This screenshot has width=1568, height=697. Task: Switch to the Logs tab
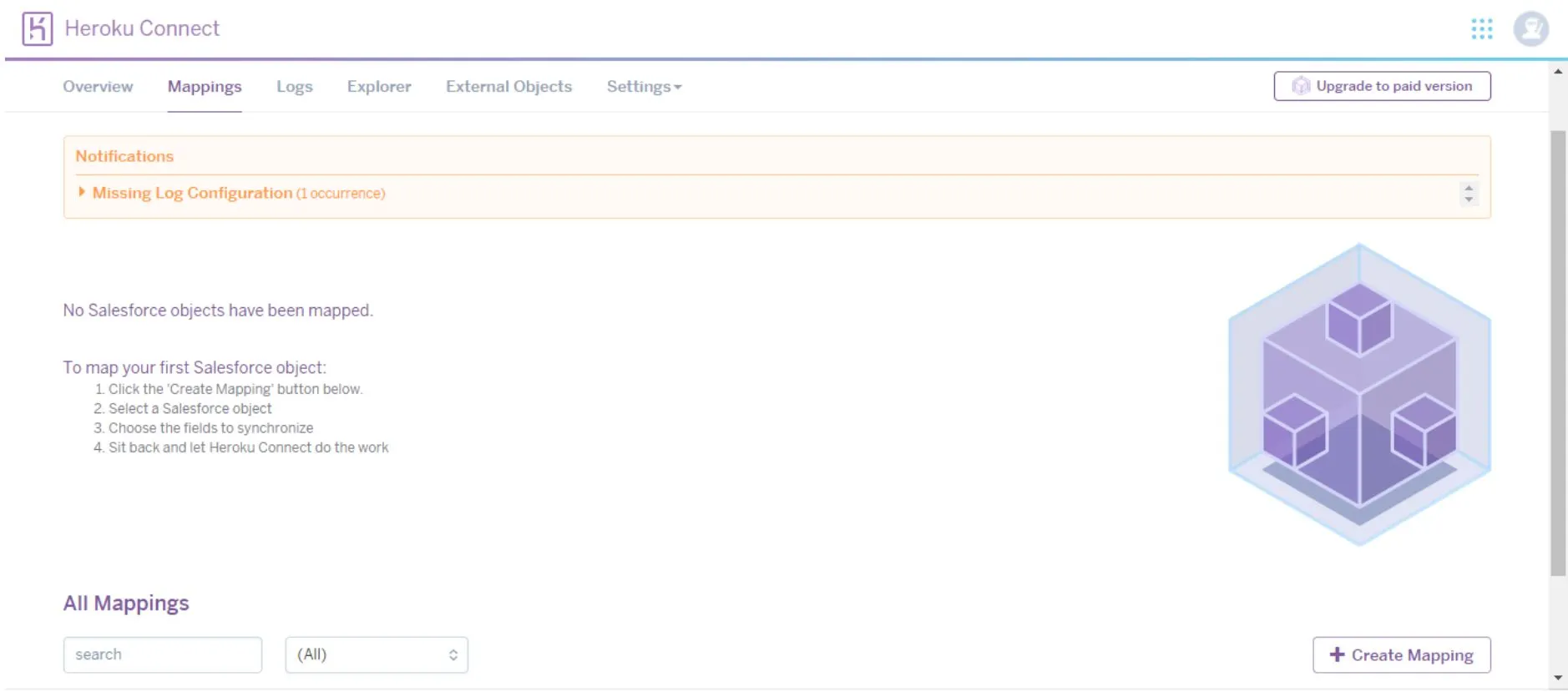point(295,87)
